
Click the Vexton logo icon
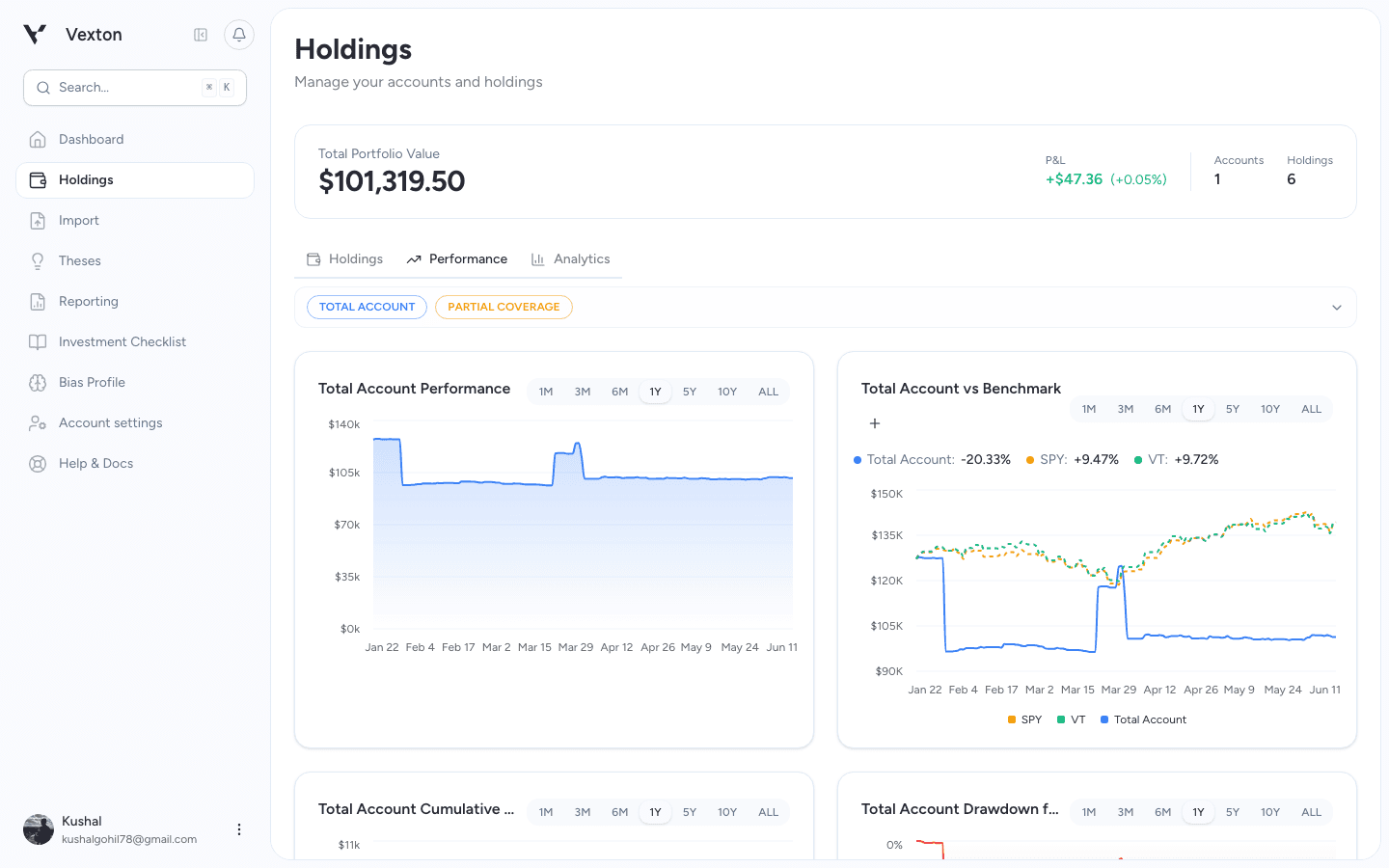(35, 35)
